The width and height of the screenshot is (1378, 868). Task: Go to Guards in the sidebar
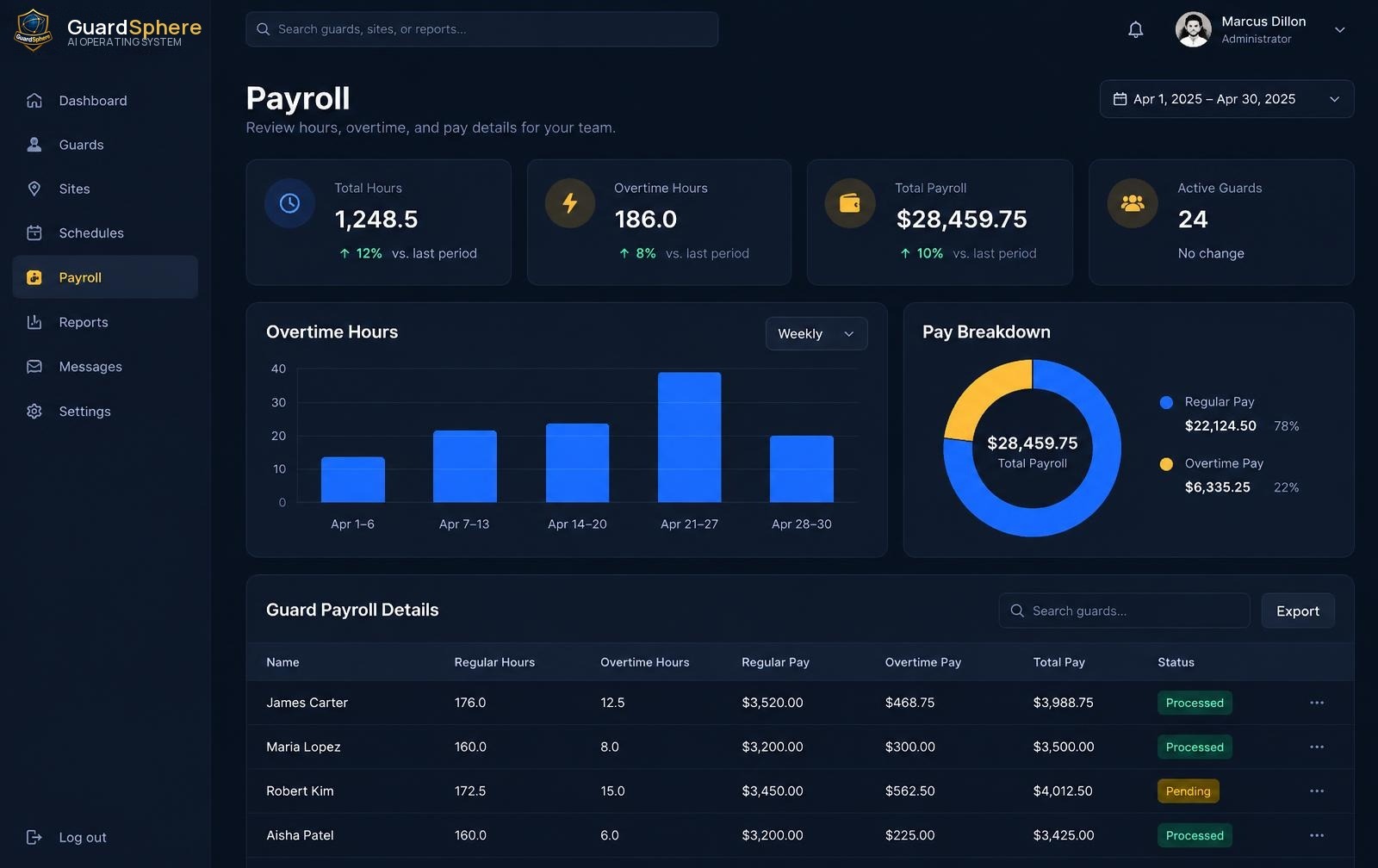coord(105,145)
